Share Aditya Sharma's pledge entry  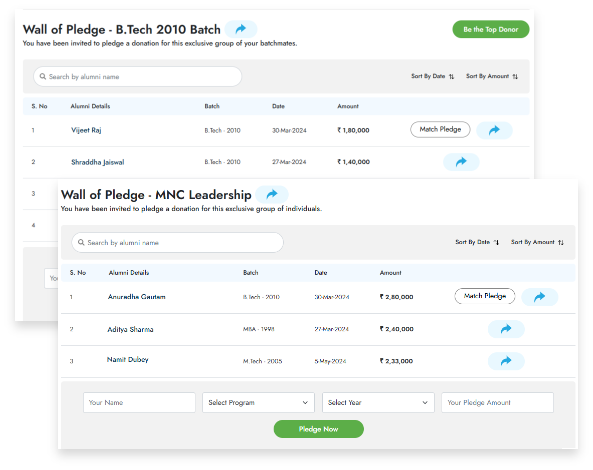point(506,329)
